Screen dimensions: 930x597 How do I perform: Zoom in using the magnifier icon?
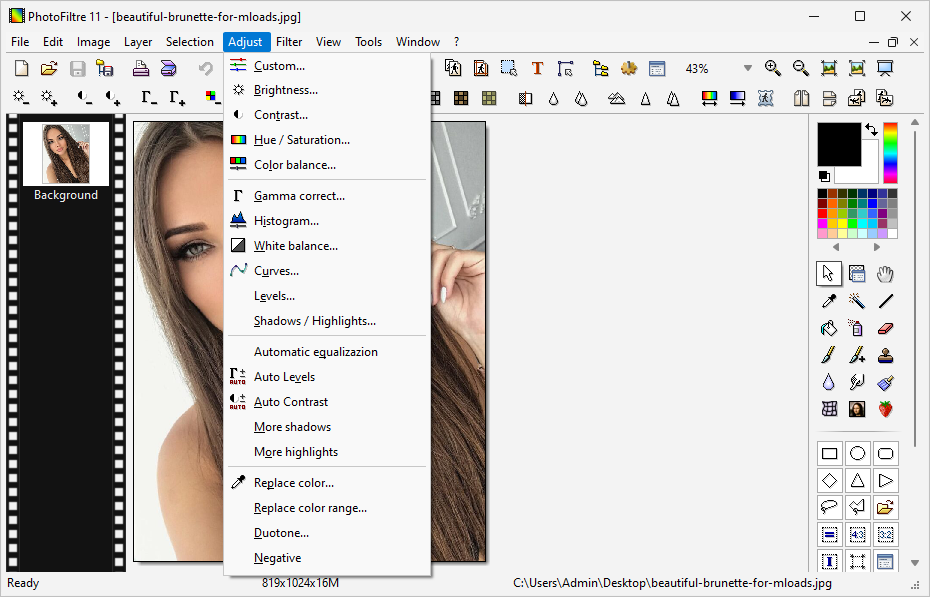click(x=772, y=68)
